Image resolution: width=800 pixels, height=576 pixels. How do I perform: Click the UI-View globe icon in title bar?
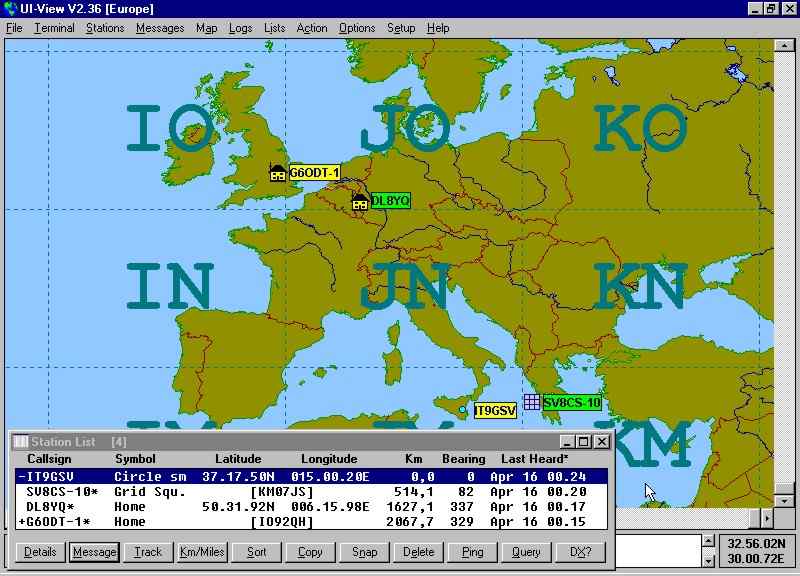(10, 9)
